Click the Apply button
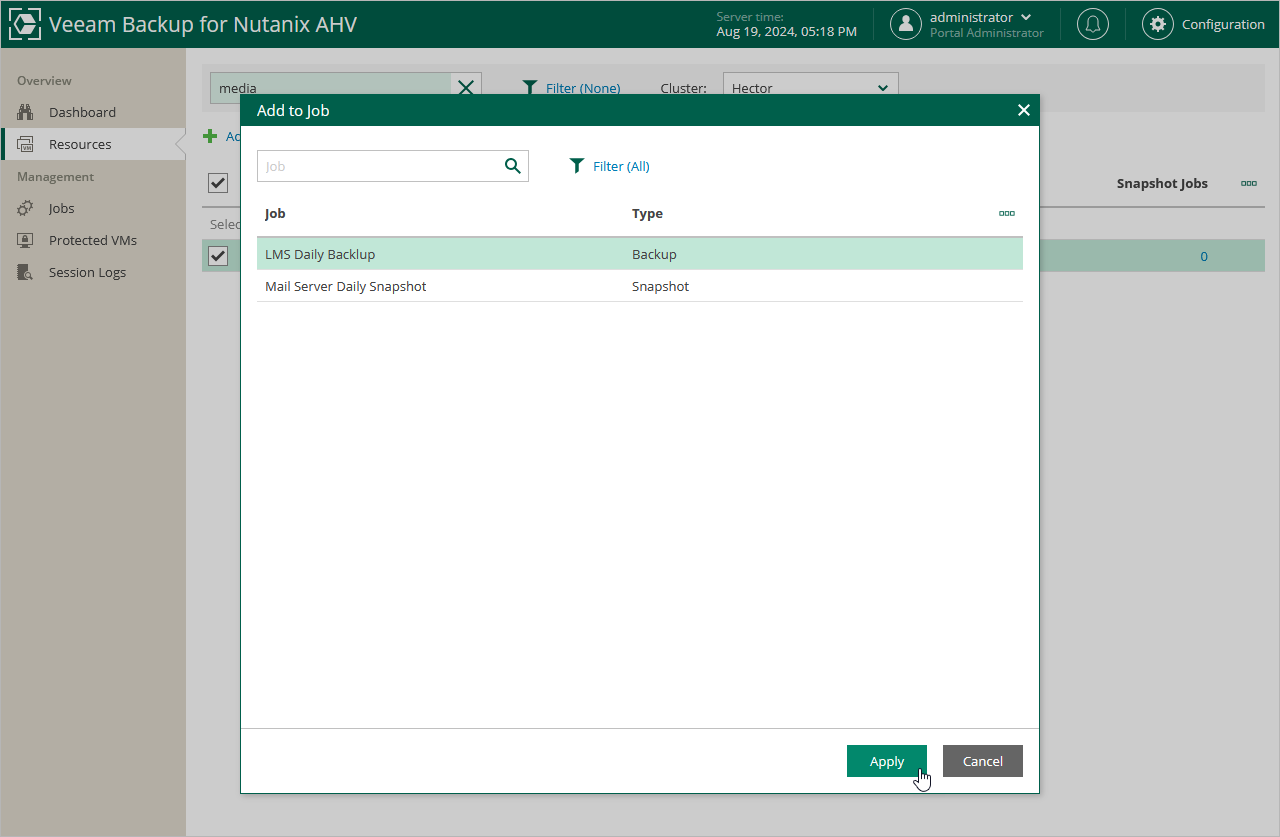 click(887, 761)
